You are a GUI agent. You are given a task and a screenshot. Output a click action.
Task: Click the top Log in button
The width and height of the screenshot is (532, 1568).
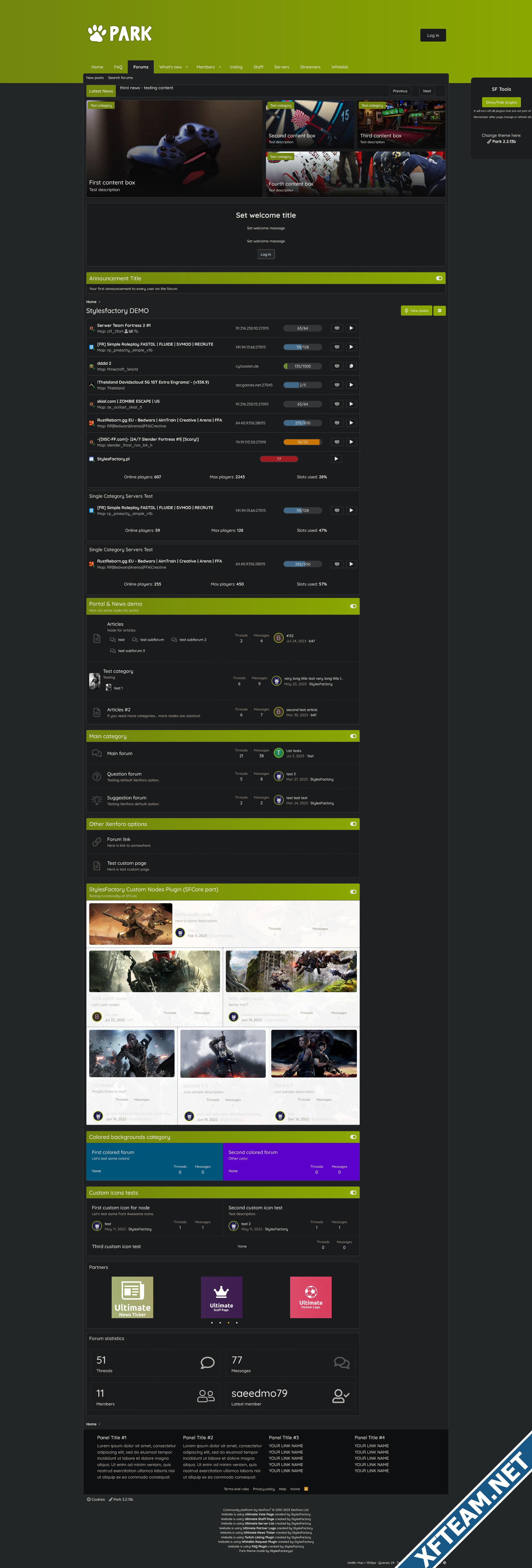(433, 35)
